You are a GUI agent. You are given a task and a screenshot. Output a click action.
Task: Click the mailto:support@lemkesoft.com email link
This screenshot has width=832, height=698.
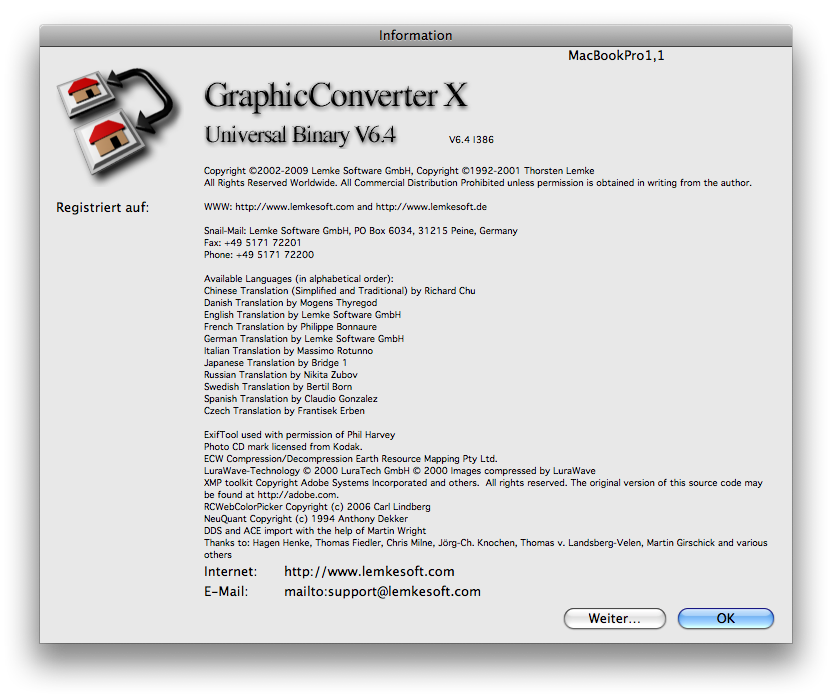click(x=382, y=591)
